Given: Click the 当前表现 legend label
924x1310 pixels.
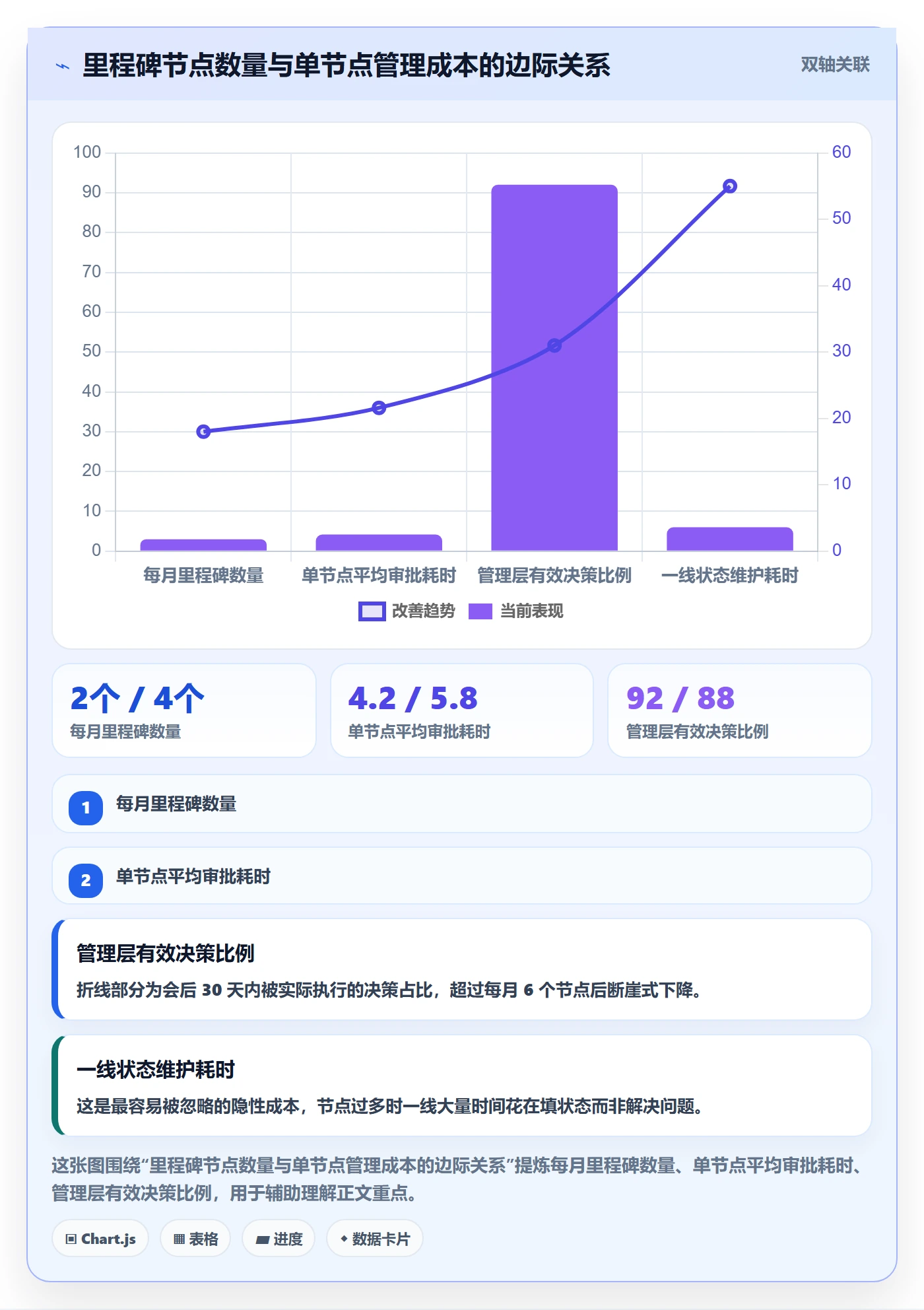Looking at the screenshot, I should pos(531,611).
